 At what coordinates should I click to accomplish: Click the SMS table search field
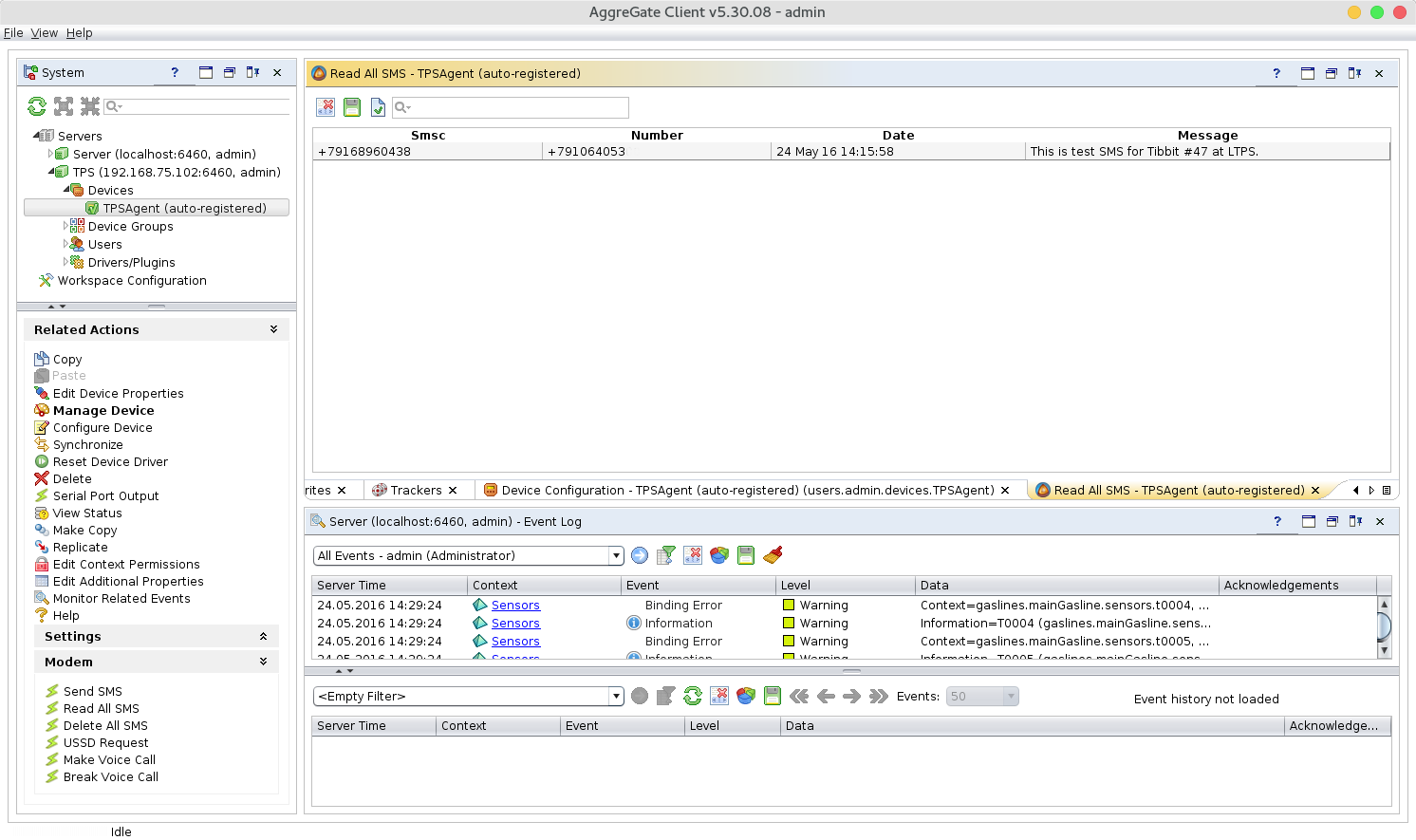[x=510, y=107]
